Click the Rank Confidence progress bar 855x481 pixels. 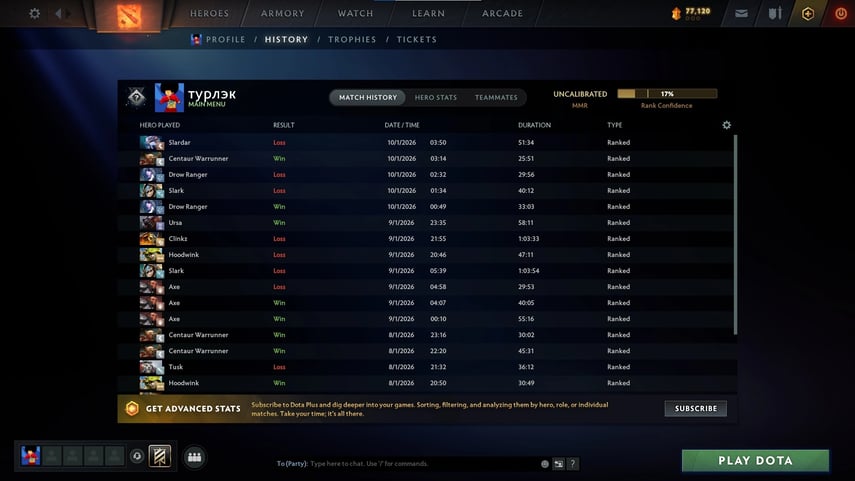(x=666, y=93)
